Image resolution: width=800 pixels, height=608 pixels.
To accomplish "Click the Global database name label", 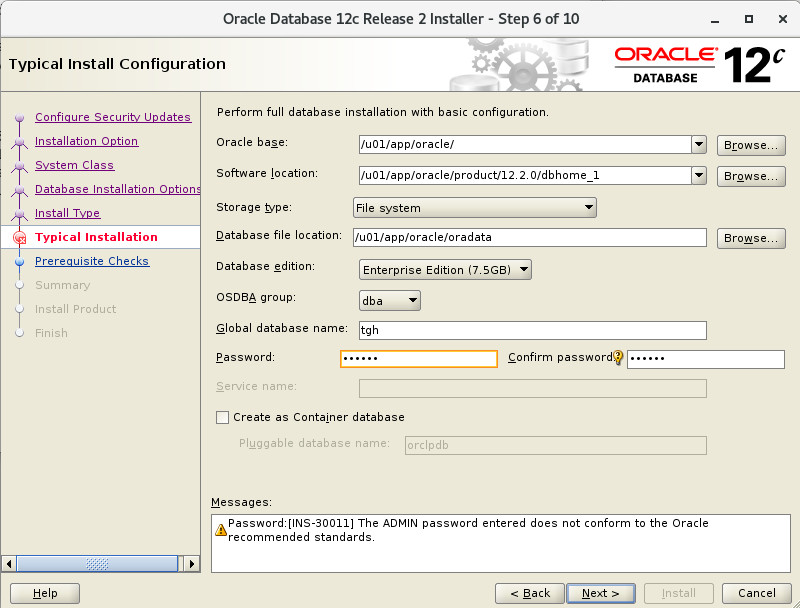I will (x=282, y=328).
